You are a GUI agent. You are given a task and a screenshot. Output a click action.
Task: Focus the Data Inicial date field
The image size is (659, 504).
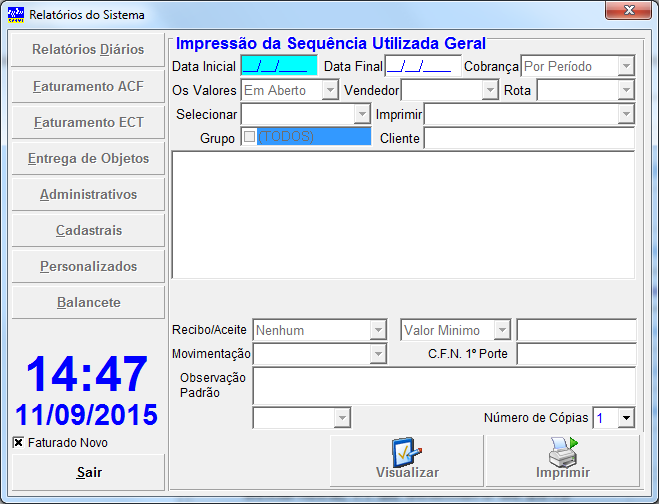click(279, 66)
